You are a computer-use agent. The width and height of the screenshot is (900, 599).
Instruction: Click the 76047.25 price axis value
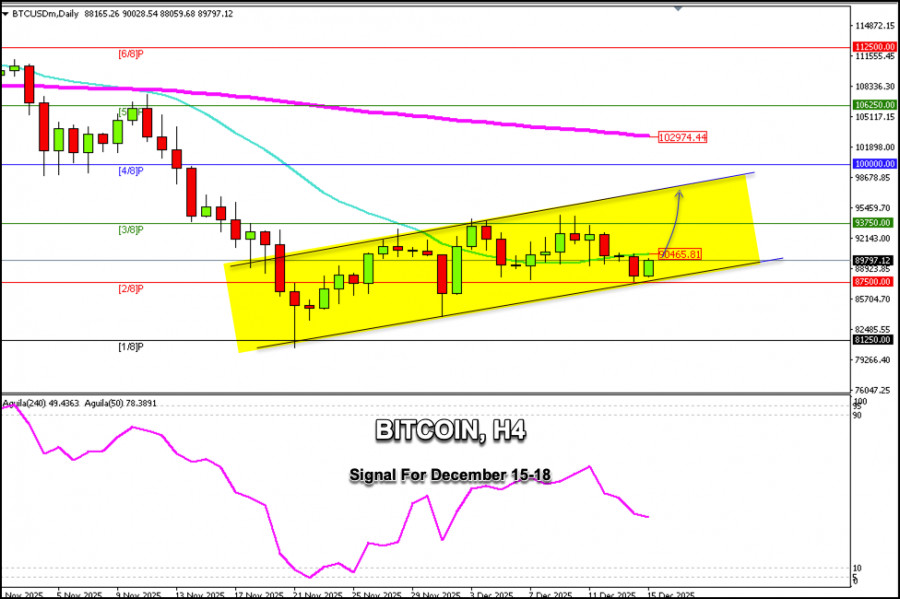[873, 390]
